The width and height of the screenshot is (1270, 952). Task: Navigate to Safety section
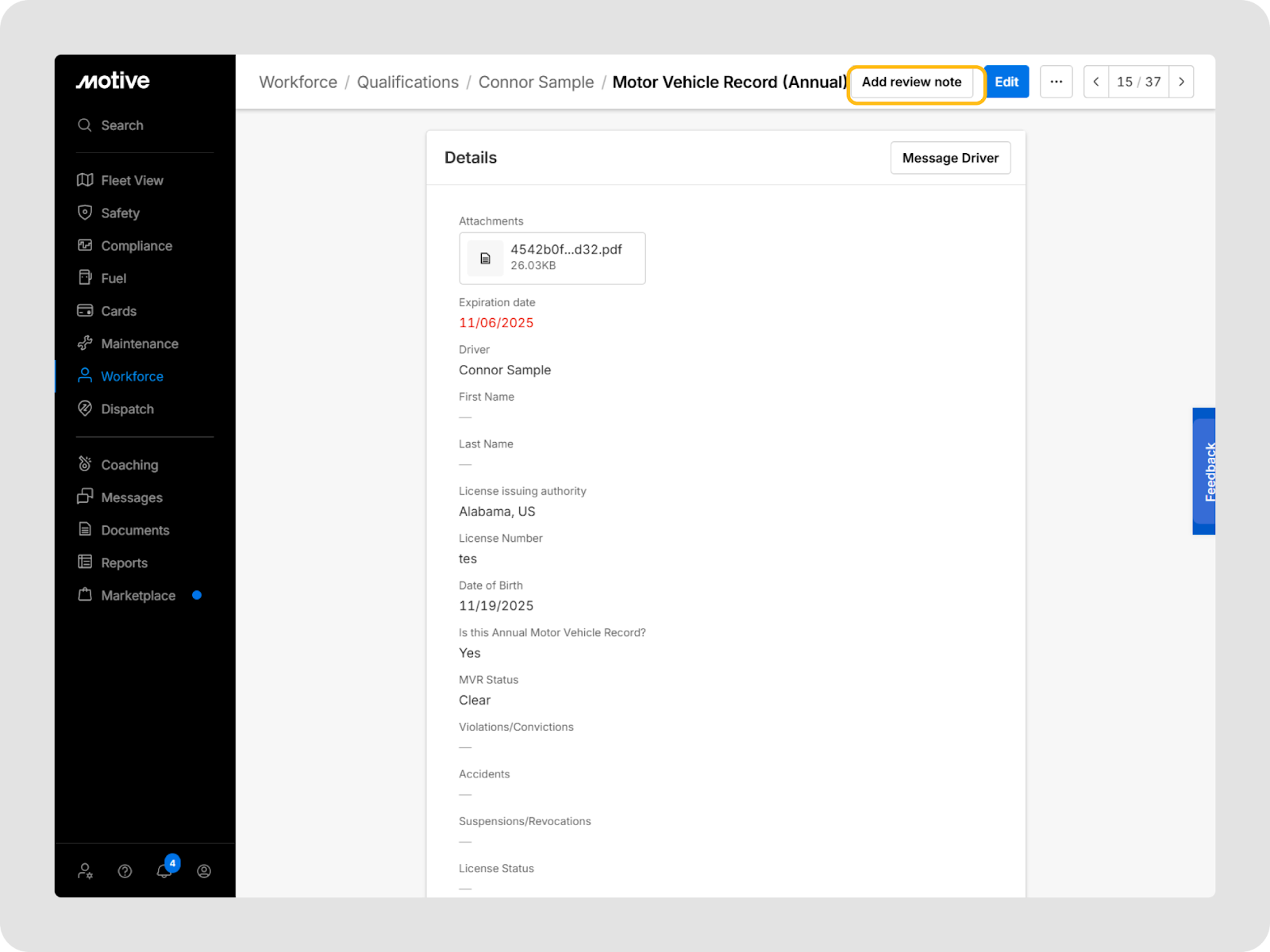[x=120, y=213]
